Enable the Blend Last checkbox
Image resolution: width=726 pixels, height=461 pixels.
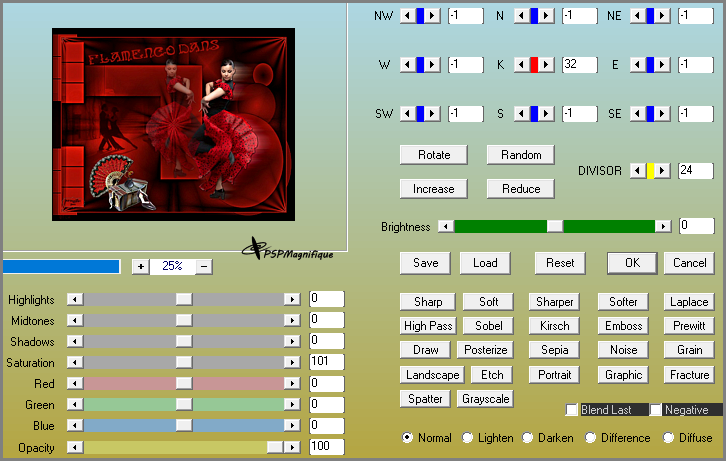[x=572, y=410]
